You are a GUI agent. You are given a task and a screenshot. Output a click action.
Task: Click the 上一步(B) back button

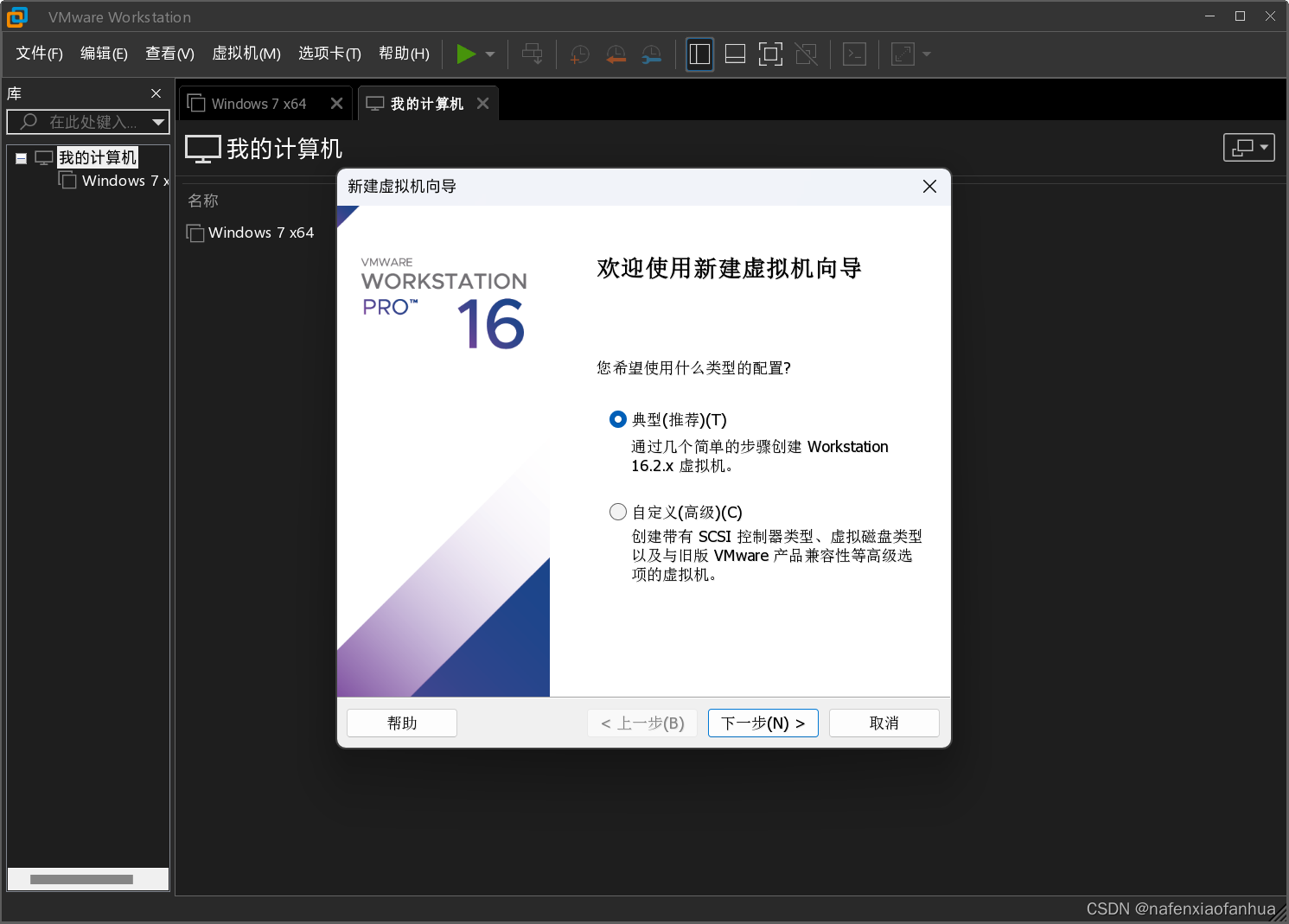642,723
